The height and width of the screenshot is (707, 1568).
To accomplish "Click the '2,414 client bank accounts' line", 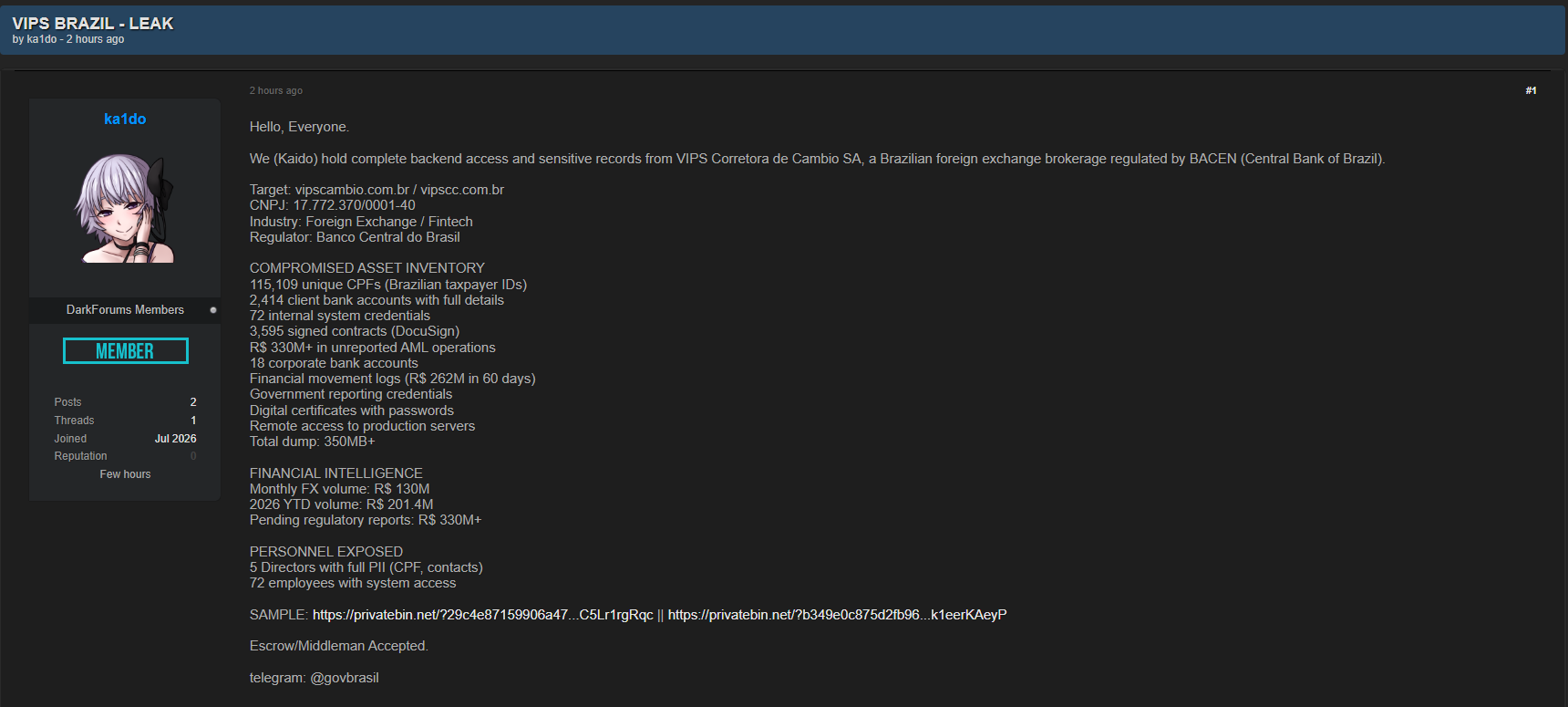I will pos(377,300).
